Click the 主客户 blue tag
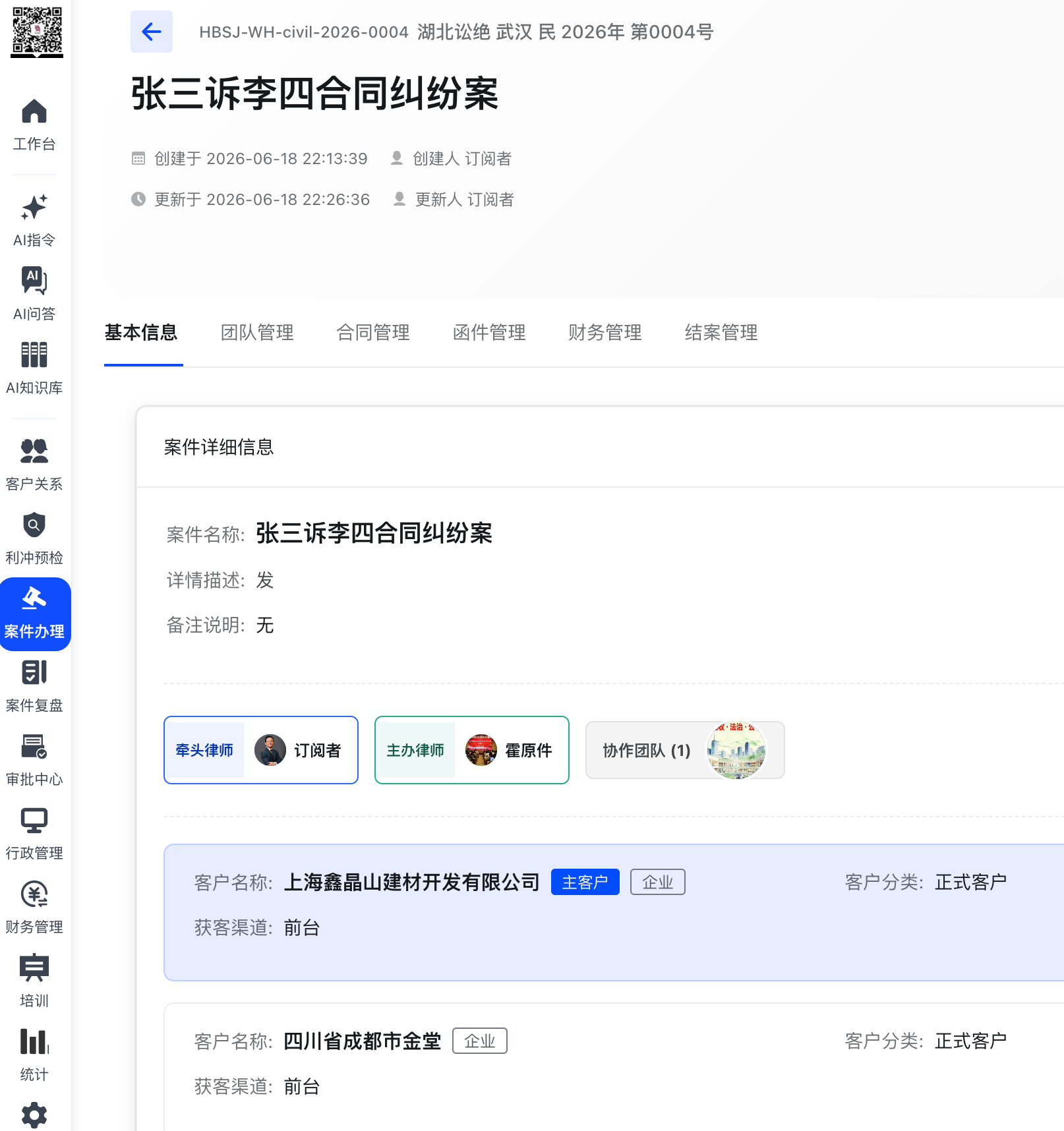 click(x=585, y=882)
